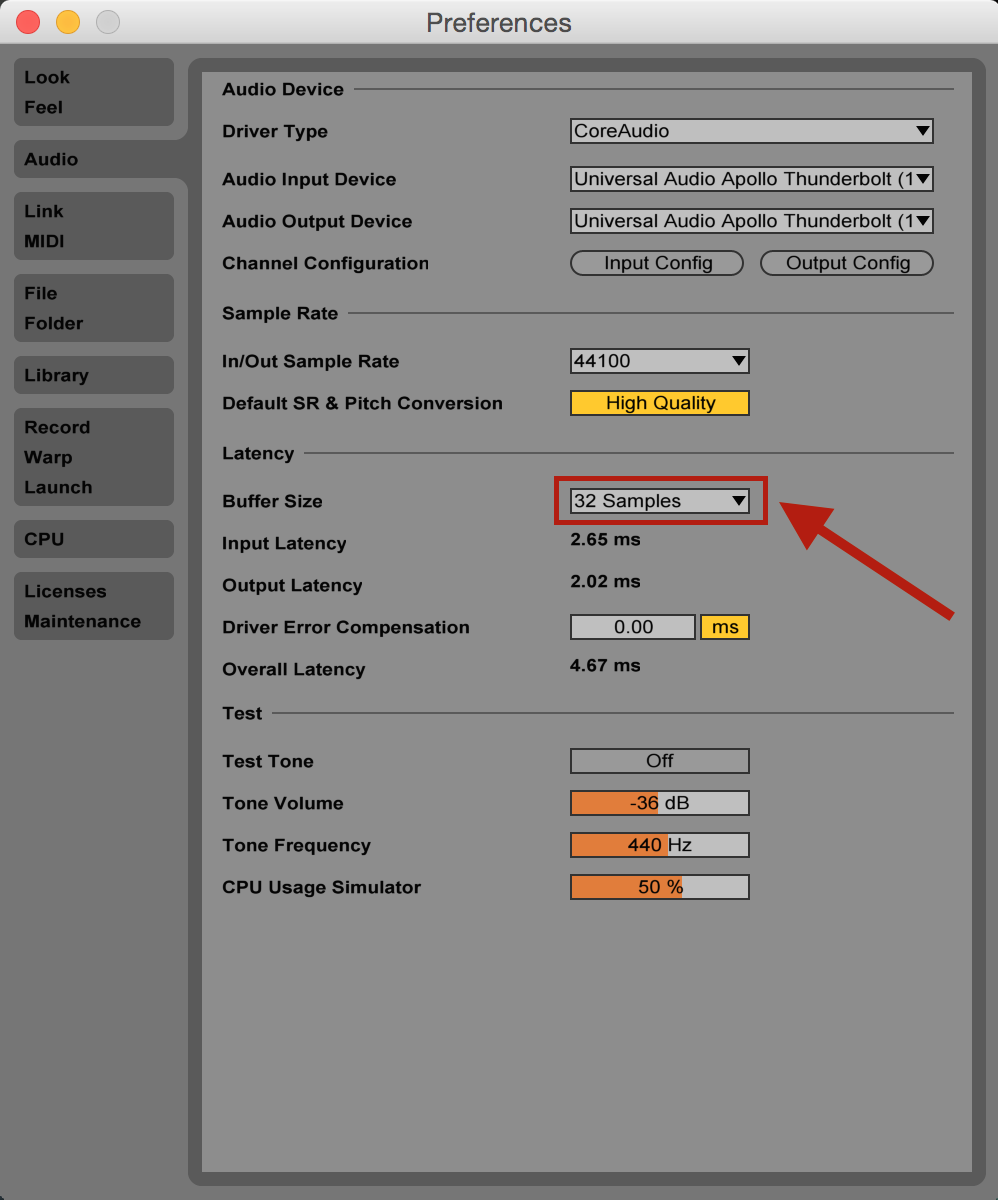Screen dimensions: 998x1200
Task: Open the Audio Output Device dropdown
Action: [751, 221]
